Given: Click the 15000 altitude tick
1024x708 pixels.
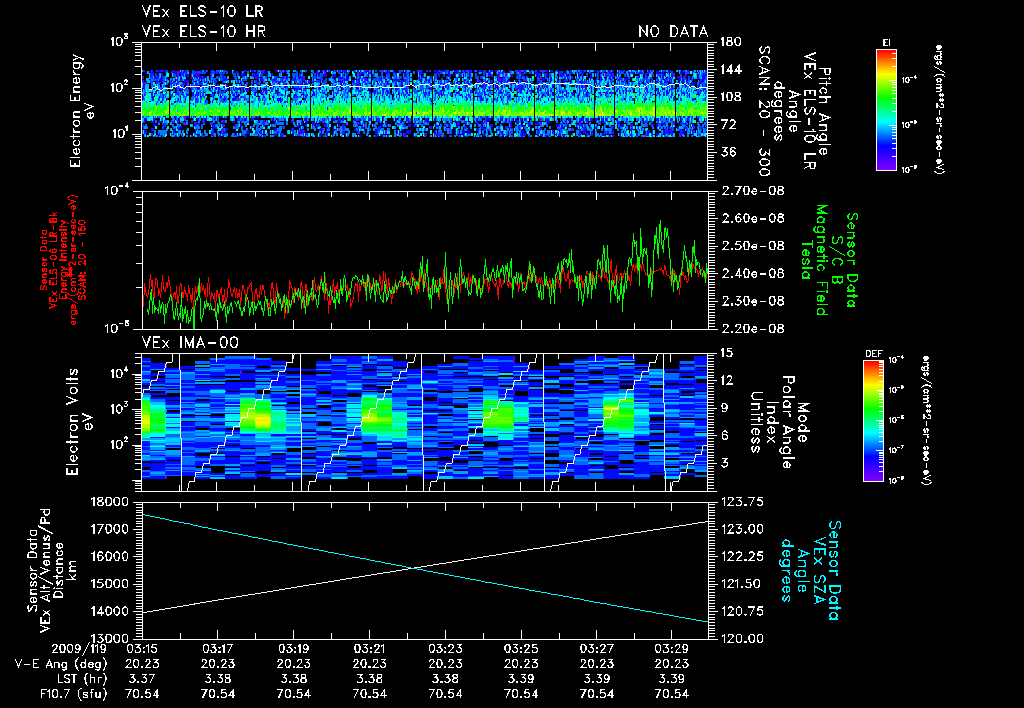Looking at the screenshot, I should tap(112, 584).
